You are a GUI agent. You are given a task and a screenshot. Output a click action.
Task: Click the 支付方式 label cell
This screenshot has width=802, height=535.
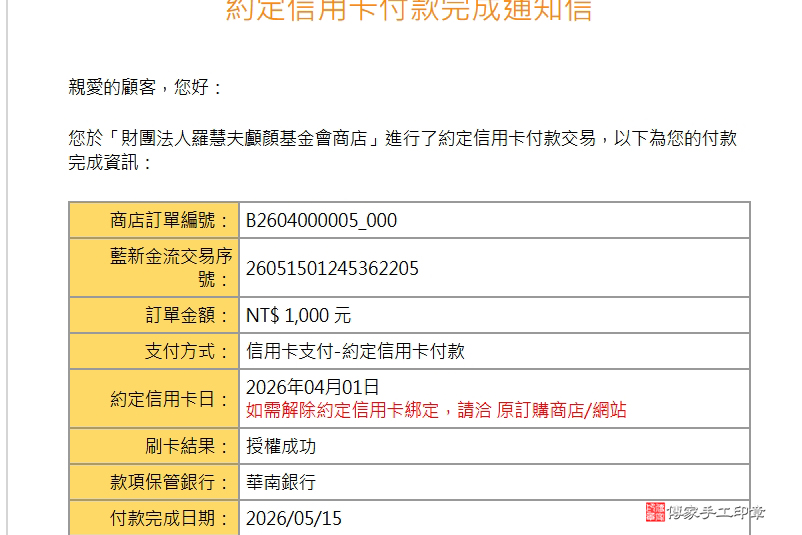pos(154,351)
